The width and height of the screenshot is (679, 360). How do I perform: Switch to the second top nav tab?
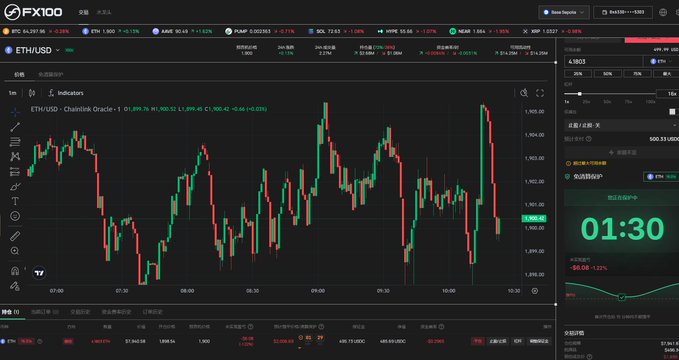[x=104, y=12]
